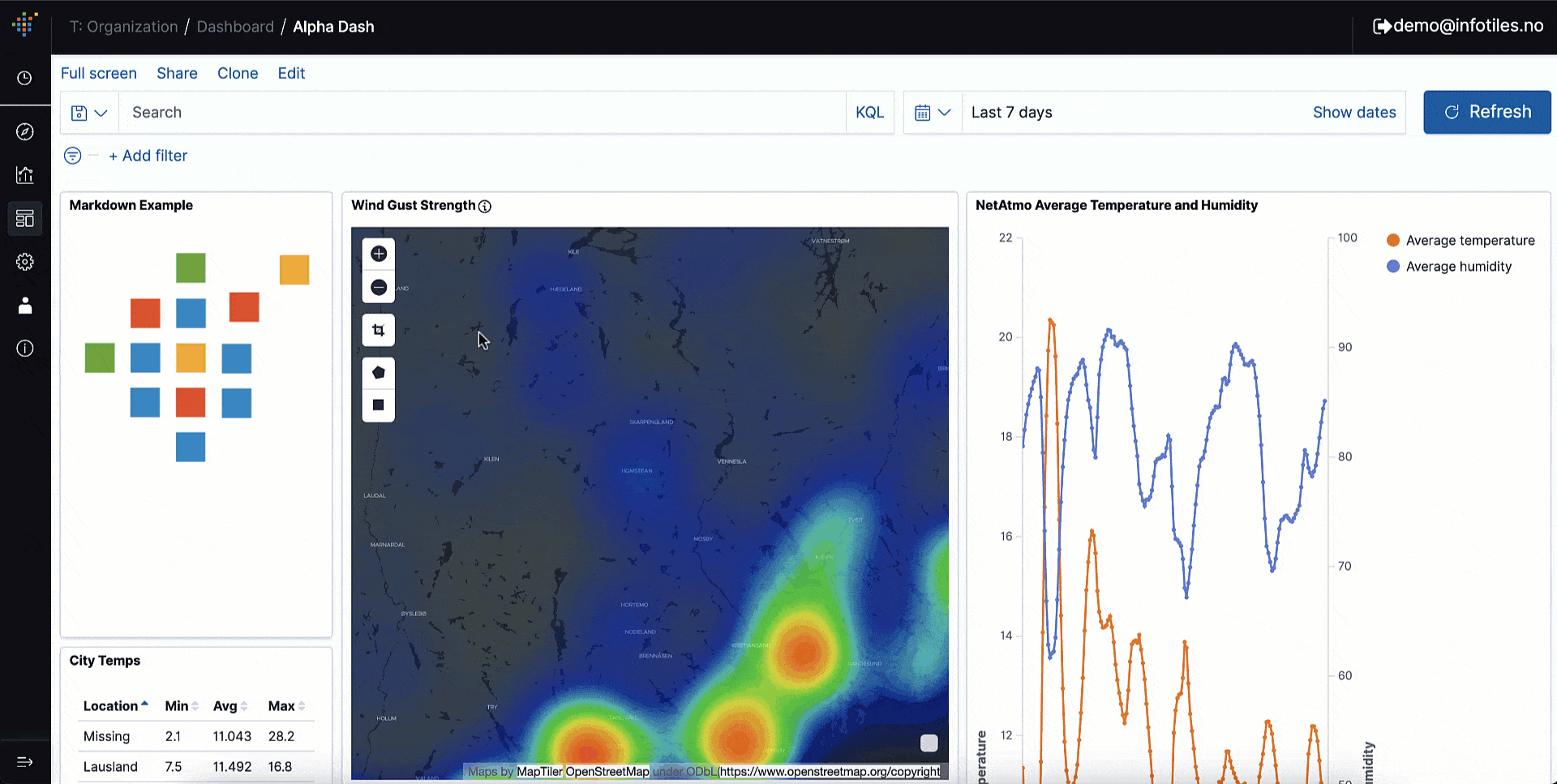Zoom out on the Wind Gust map
This screenshot has height=784, width=1557.
(x=379, y=287)
